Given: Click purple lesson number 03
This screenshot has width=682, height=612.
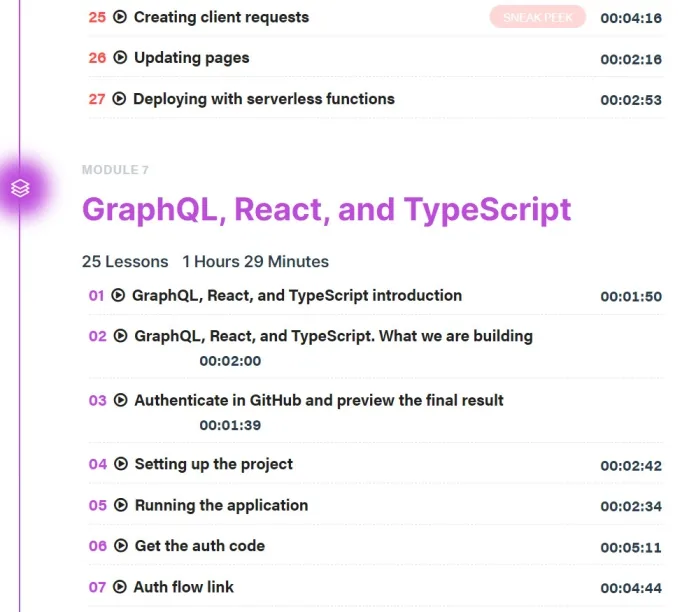Looking at the screenshot, I should 97,401.
